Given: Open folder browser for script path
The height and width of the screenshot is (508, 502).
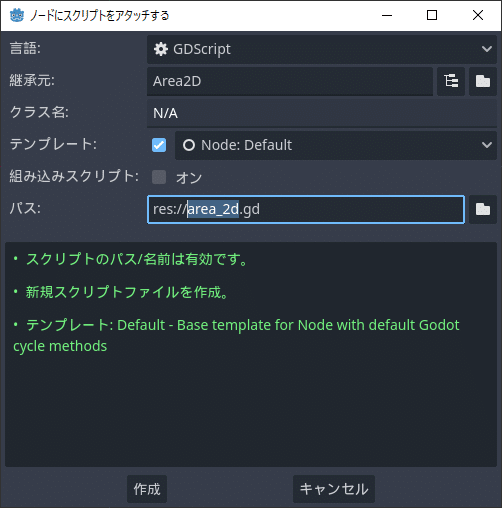Looking at the screenshot, I should [x=483, y=209].
